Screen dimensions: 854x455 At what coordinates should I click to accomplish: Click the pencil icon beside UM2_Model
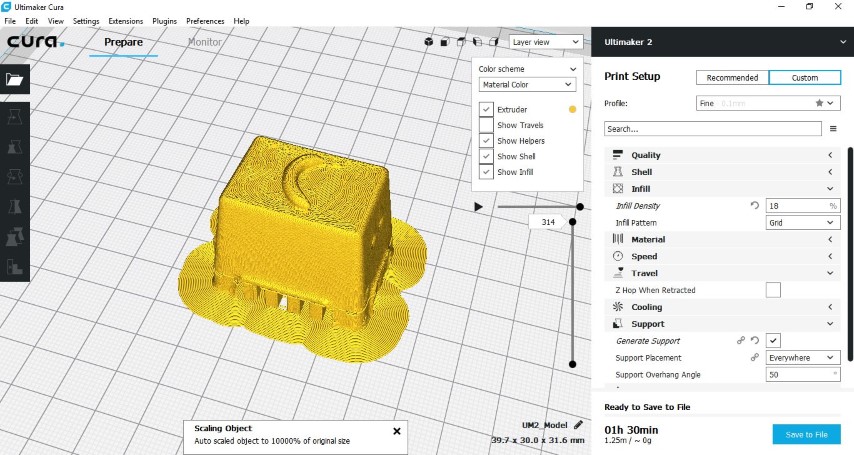(578, 425)
